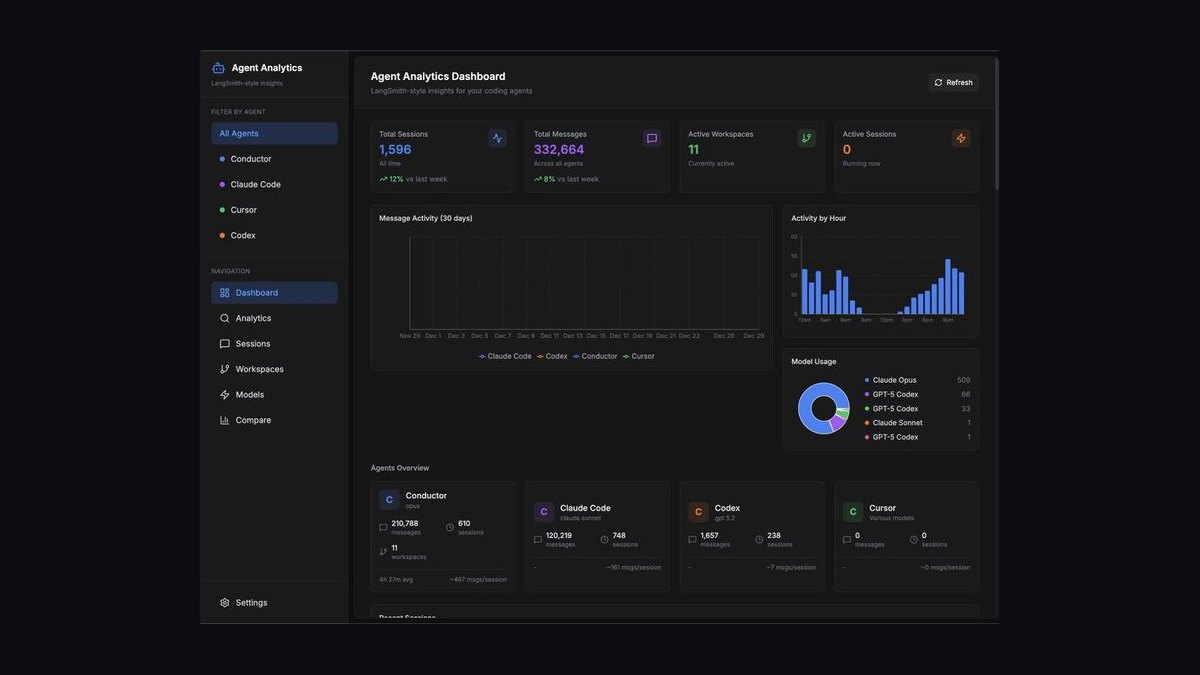Click the Codex agent avatar
Image resolution: width=1200 pixels, height=675 pixels.
click(x=698, y=512)
